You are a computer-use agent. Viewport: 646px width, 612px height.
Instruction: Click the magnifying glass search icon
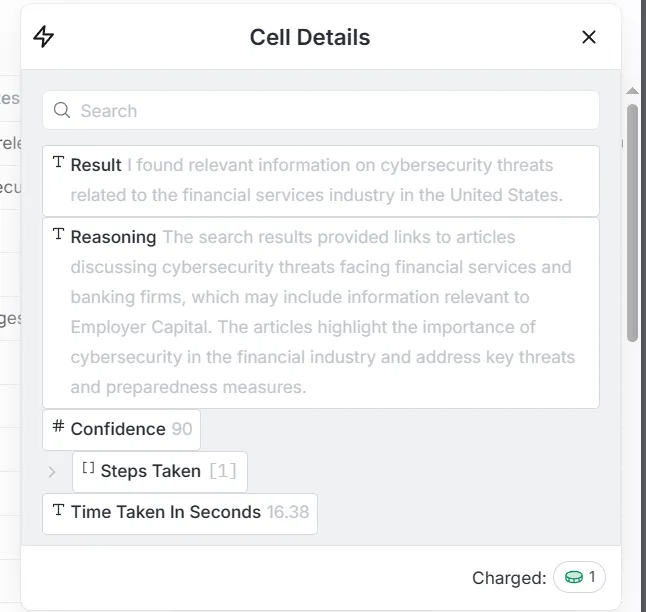pyautogui.click(x=62, y=110)
